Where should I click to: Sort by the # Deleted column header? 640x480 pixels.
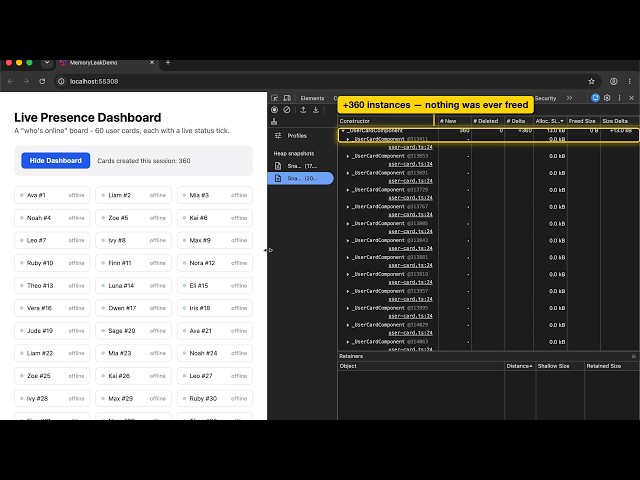tap(488, 121)
